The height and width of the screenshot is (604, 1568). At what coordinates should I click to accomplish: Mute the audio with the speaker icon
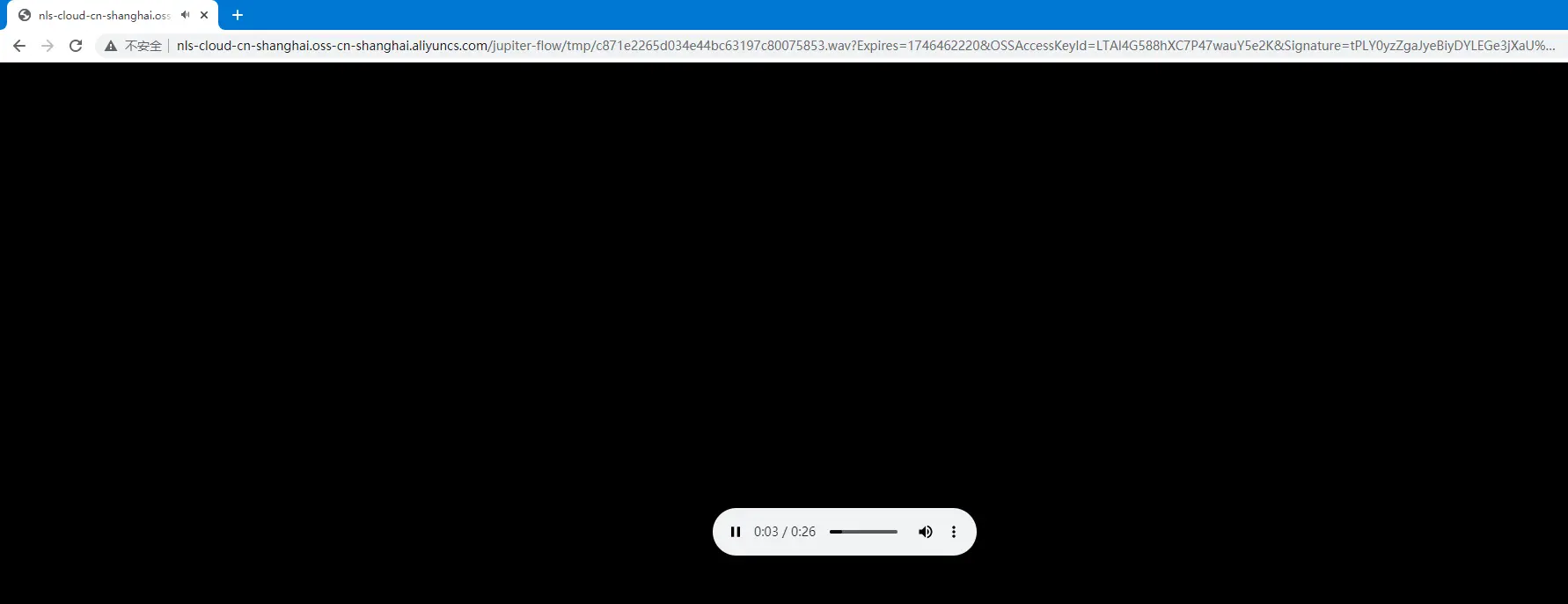[x=925, y=532]
